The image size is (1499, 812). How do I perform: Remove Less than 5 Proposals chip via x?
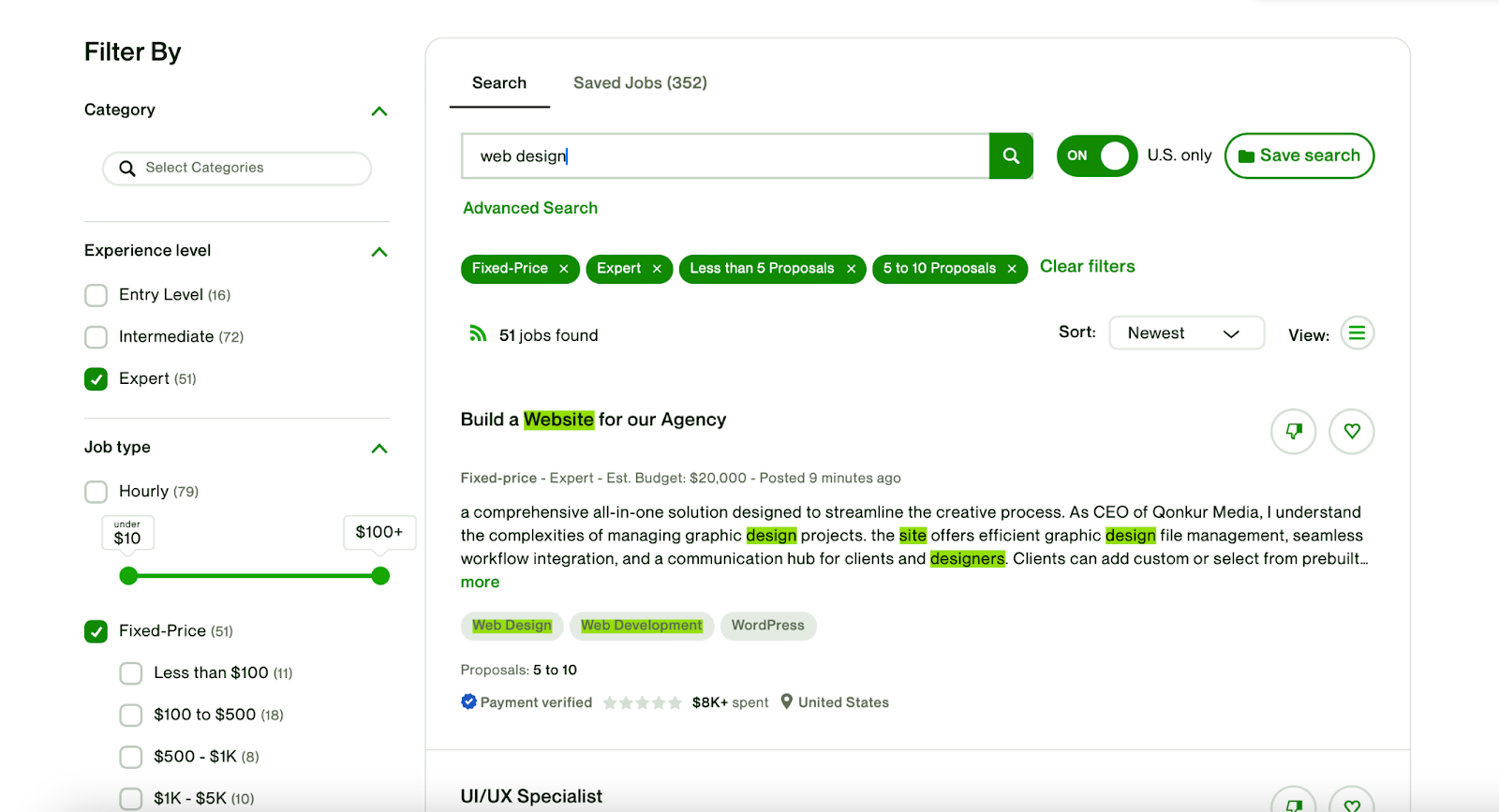(x=851, y=269)
